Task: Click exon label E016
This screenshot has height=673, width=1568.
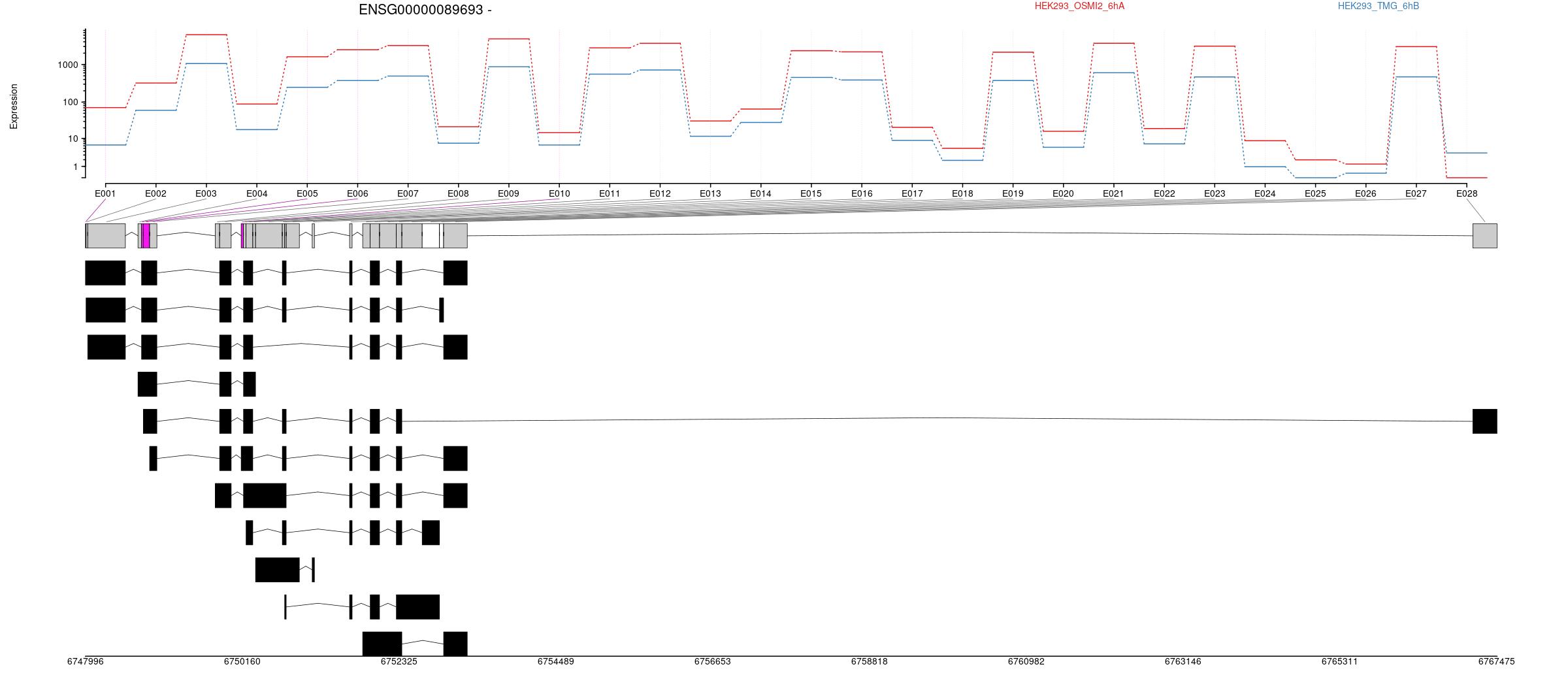Action: (862, 193)
